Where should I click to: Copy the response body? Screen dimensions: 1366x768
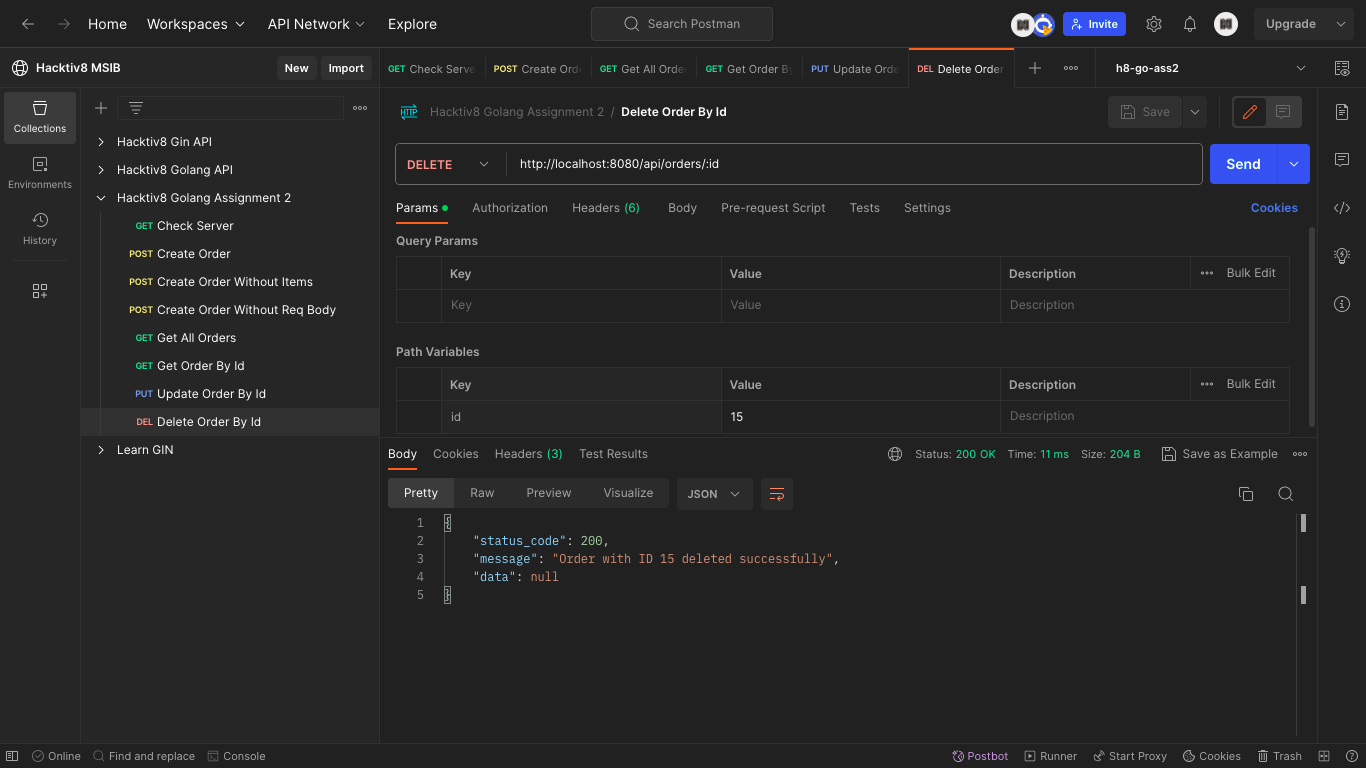click(1246, 494)
